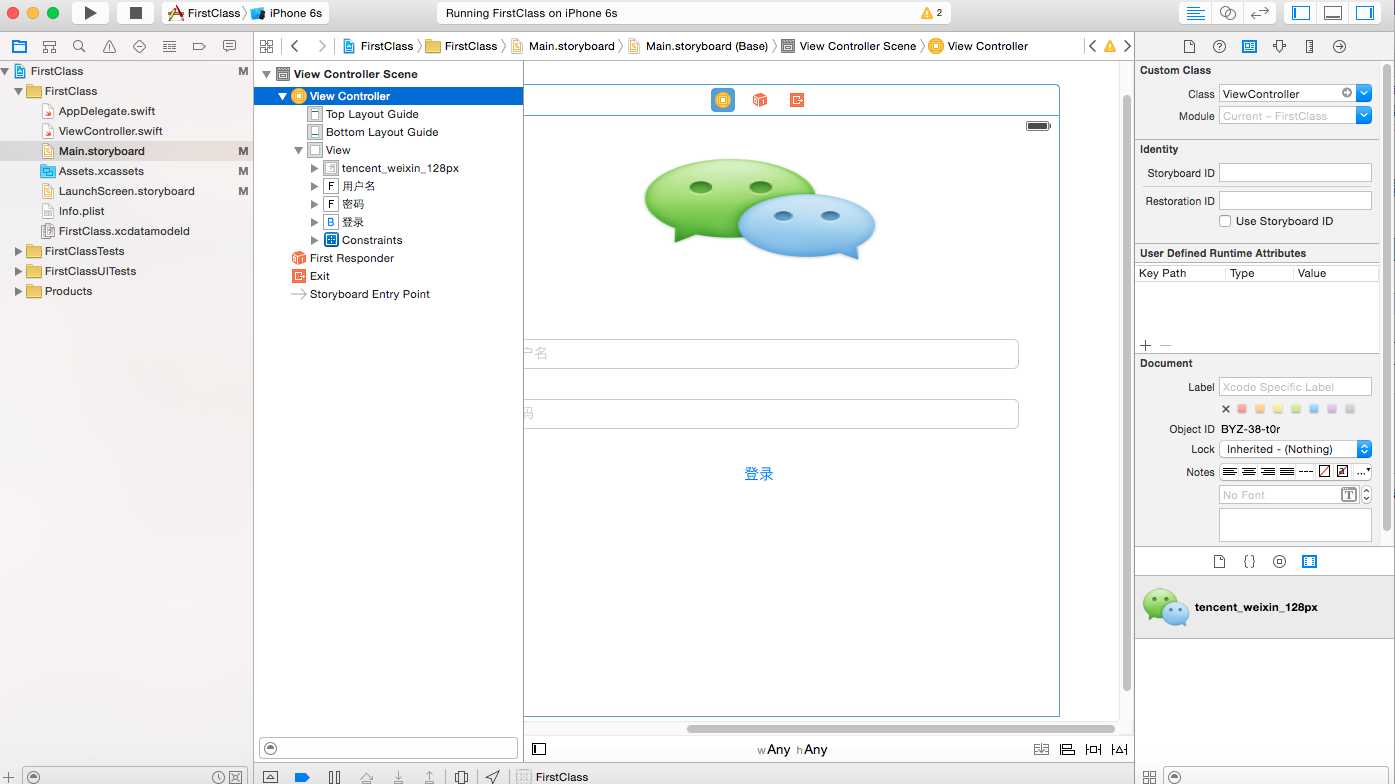Open the Symbol navigator
Viewport: 1395px width, 784px height.
pyautogui.click(x=49, y=46)
